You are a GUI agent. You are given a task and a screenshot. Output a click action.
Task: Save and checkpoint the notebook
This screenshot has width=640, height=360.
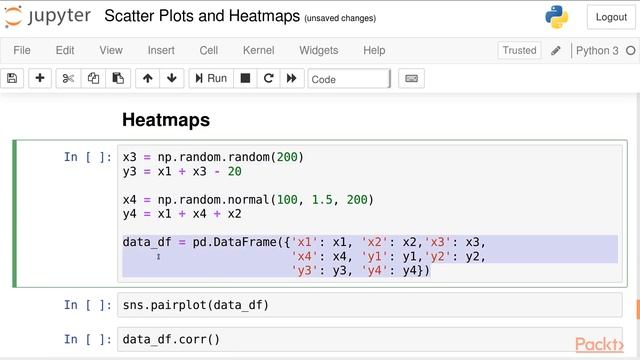coord(12,78)
